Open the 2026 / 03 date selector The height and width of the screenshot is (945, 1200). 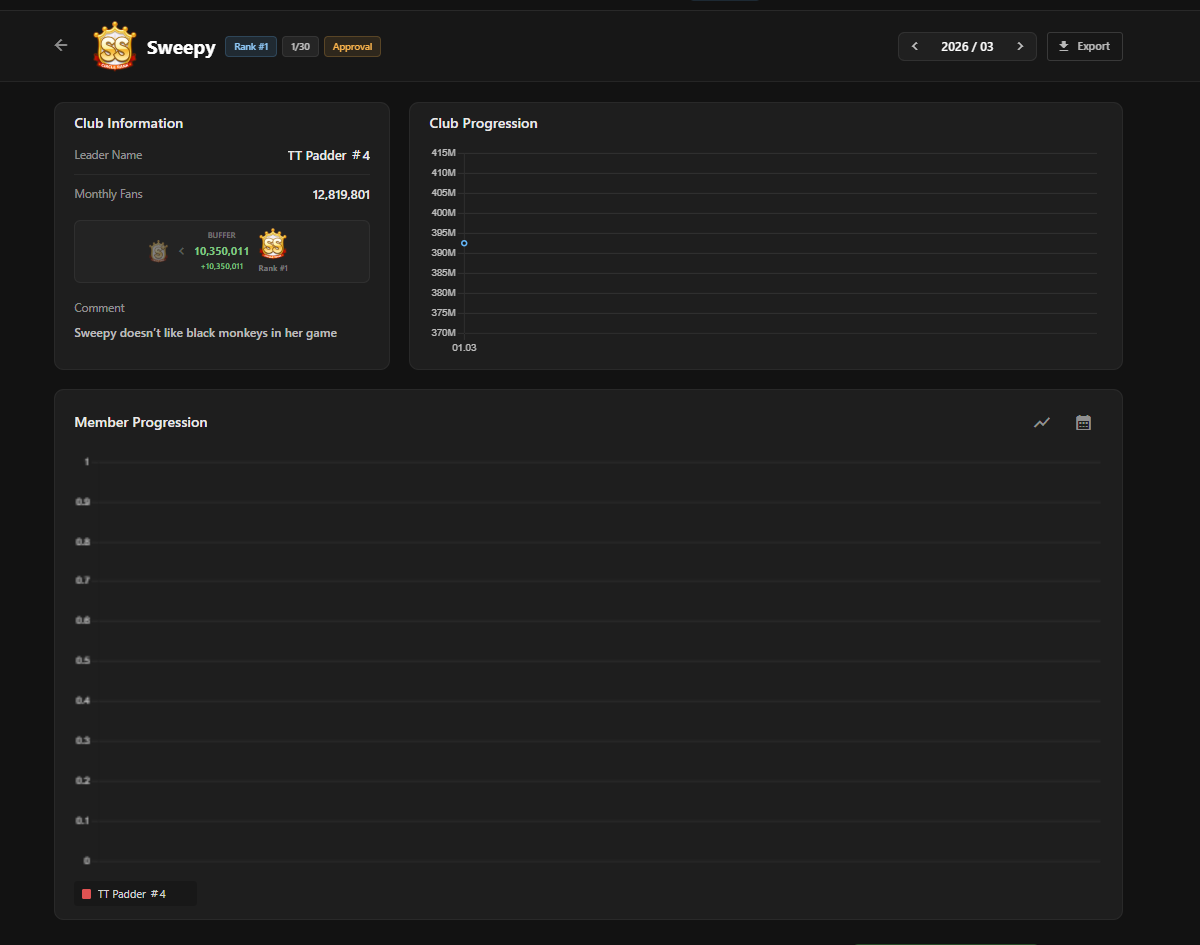(967, 46)
